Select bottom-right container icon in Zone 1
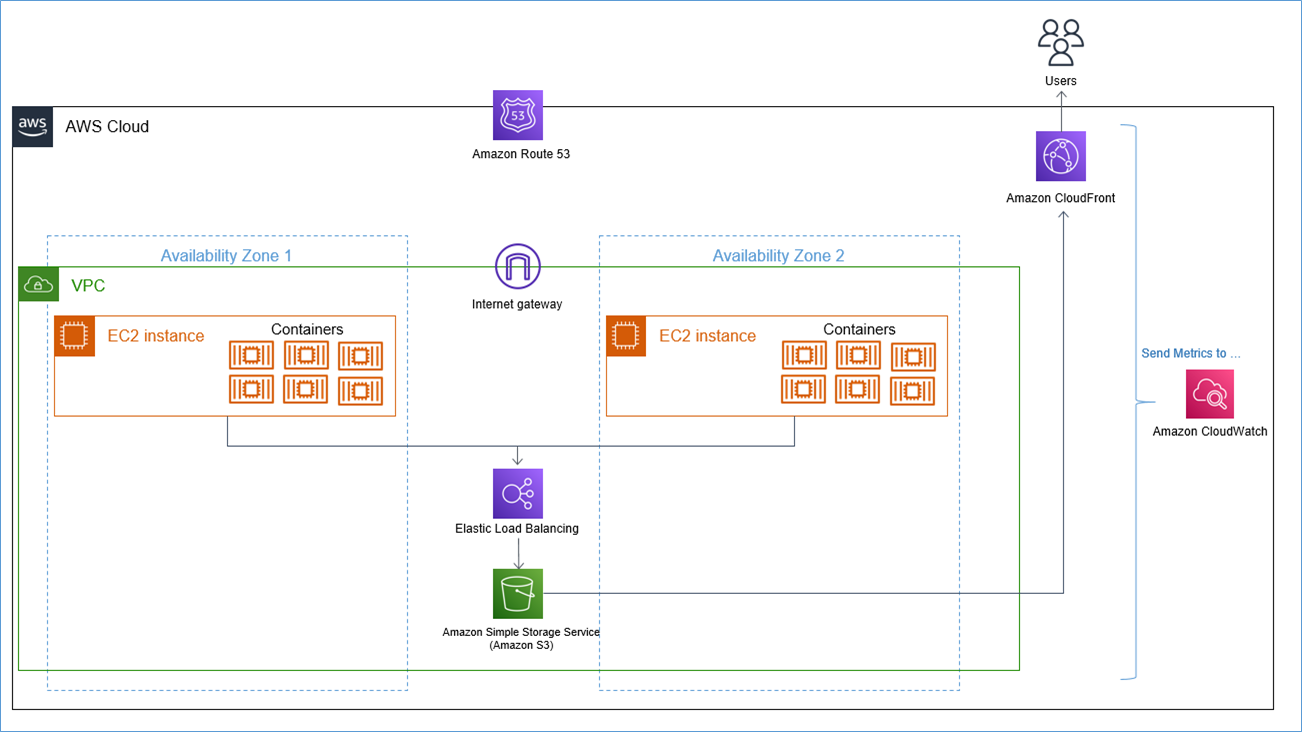 coord(361,389)
